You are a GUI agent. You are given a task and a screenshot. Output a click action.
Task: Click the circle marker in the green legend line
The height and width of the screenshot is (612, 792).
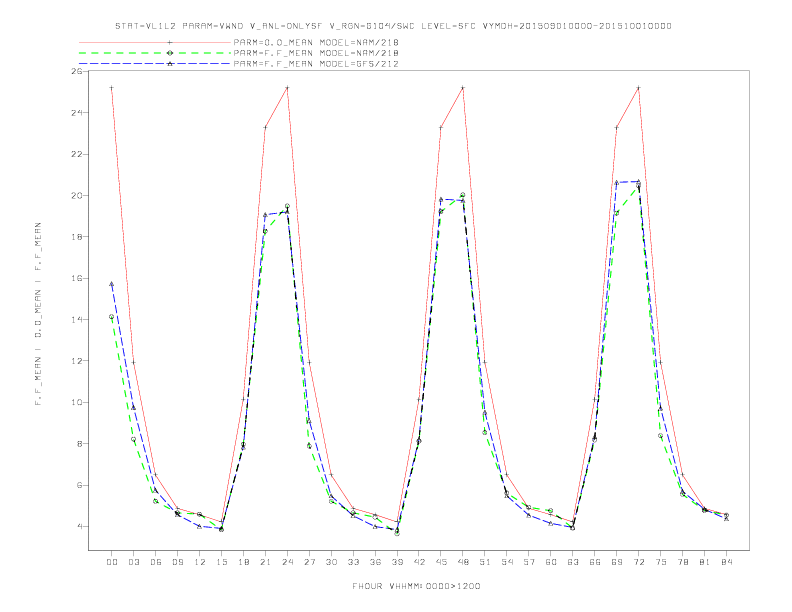point(170,53)
